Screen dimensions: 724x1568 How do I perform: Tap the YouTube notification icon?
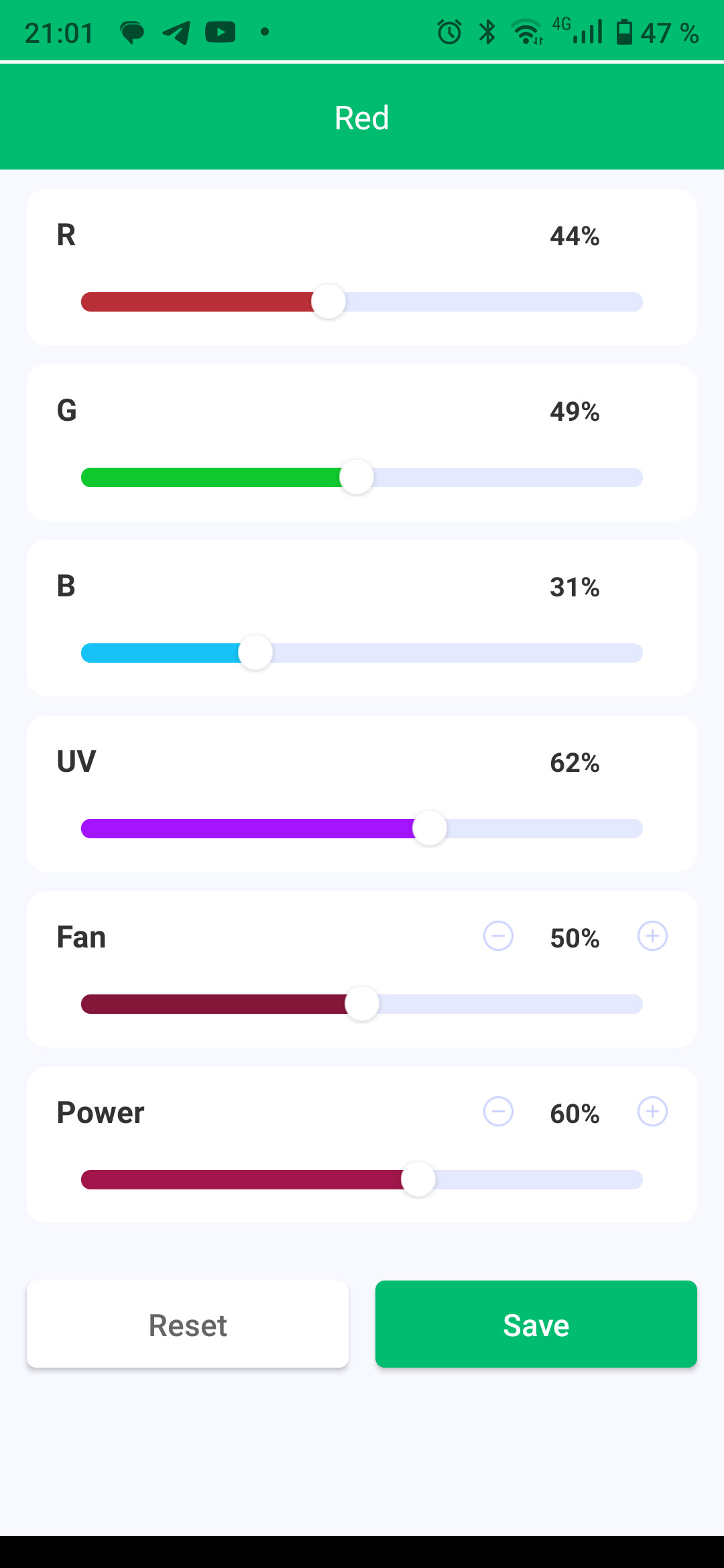(x=221, y=32)
